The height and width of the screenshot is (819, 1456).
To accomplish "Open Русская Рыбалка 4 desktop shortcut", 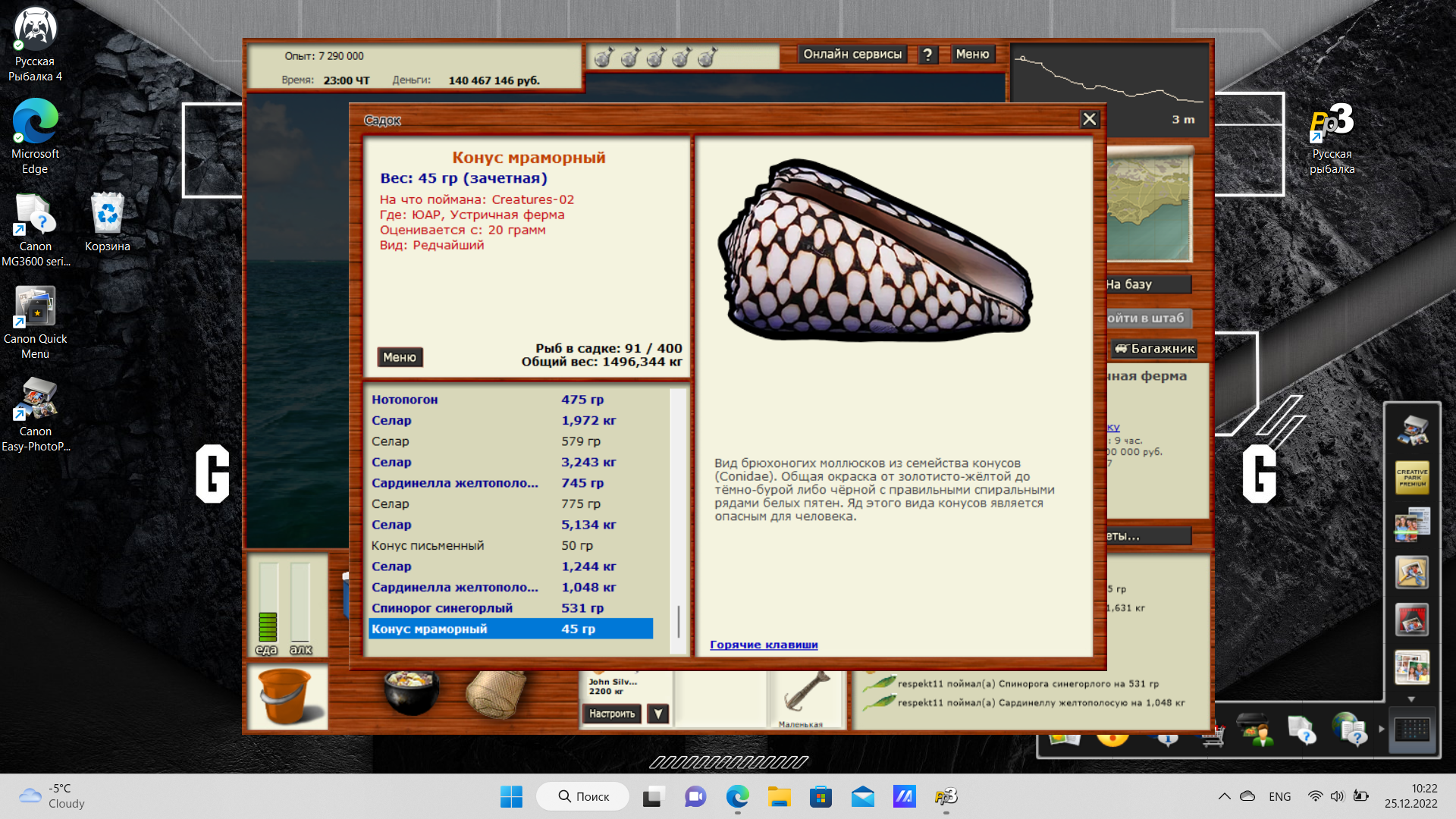I will [35, 45].
